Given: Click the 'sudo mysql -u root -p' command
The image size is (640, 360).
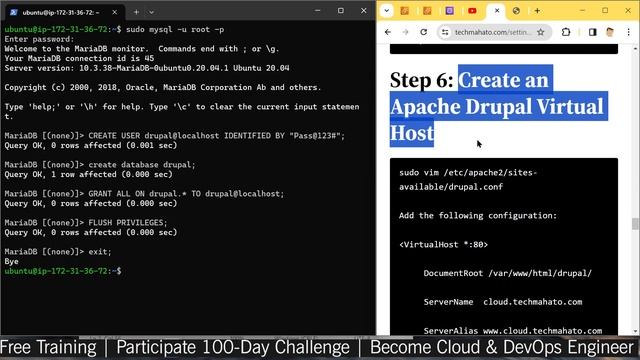Looking at the screenshot, I should coord(175,29).
